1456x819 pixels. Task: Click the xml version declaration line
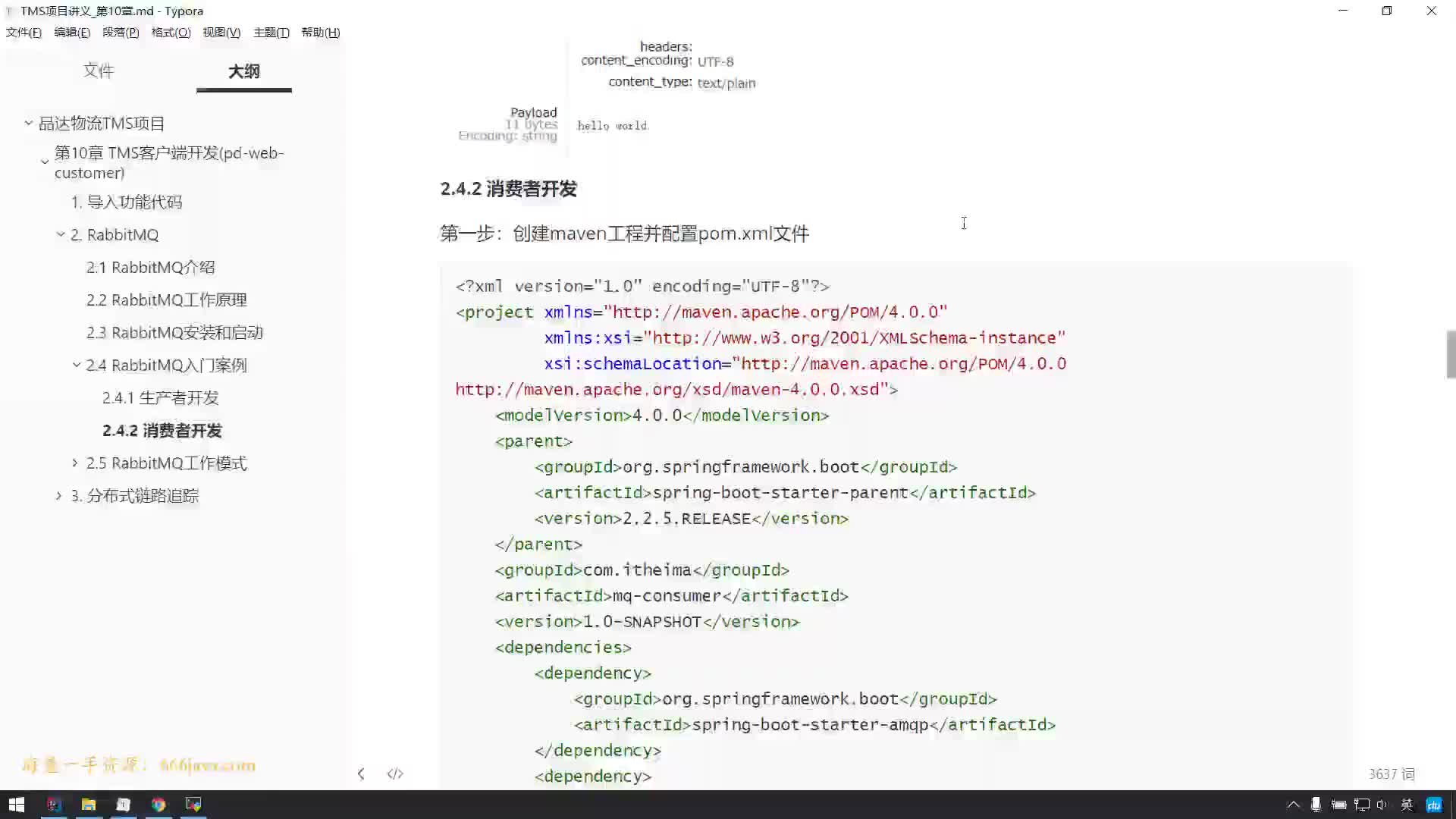[x=642, y=287]
